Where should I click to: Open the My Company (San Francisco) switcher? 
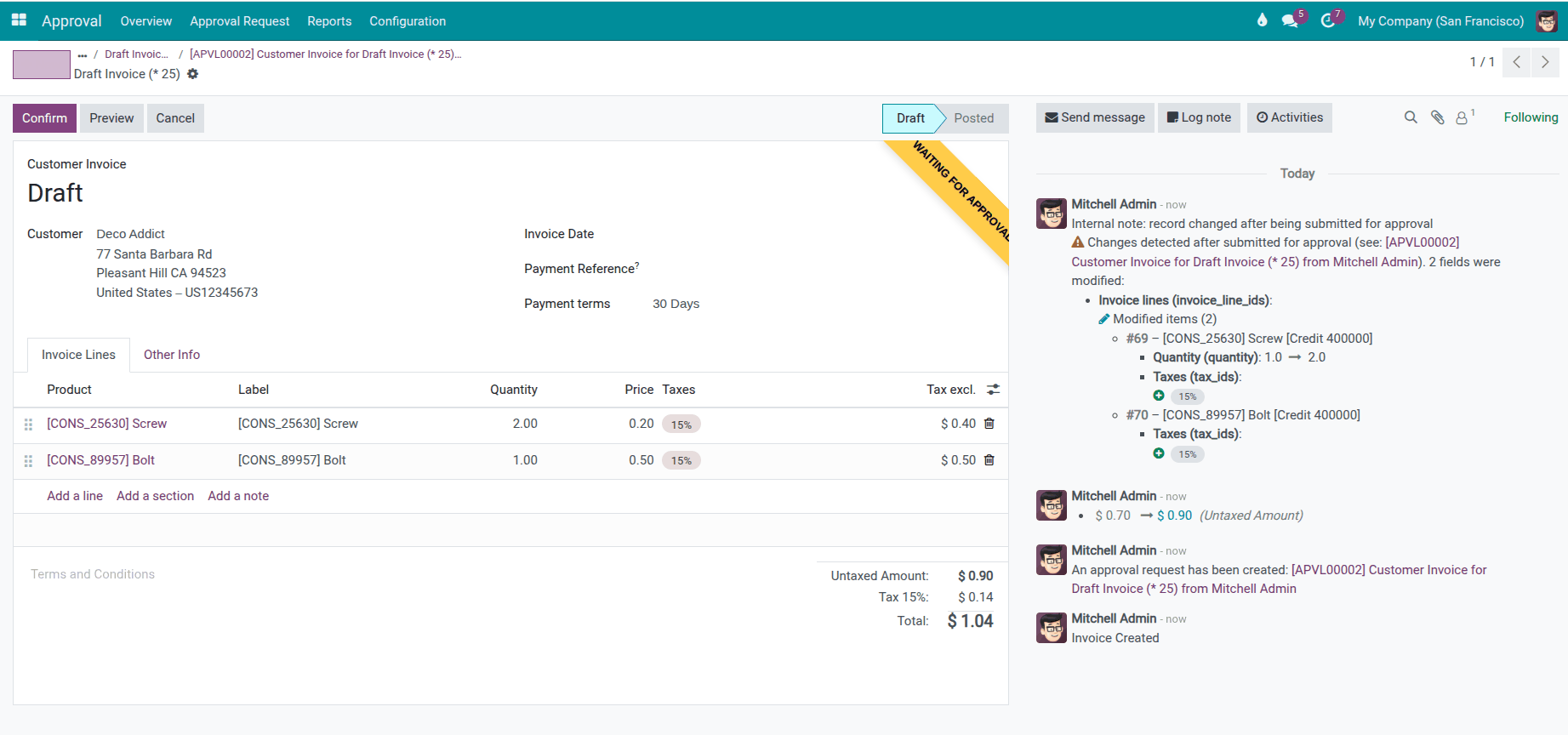tap(1440, 21)
